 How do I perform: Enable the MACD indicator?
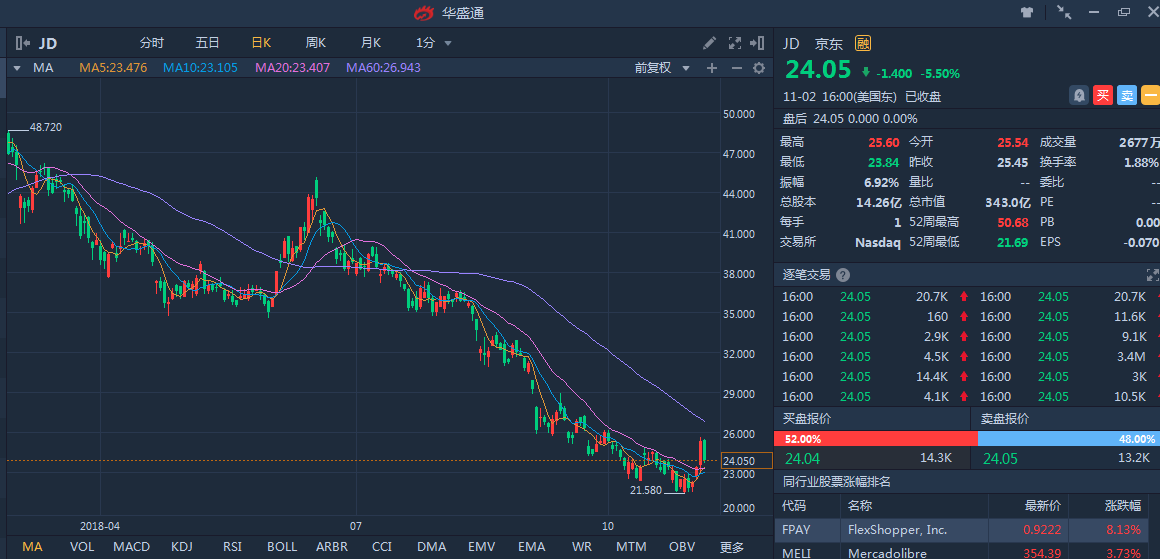132,547
